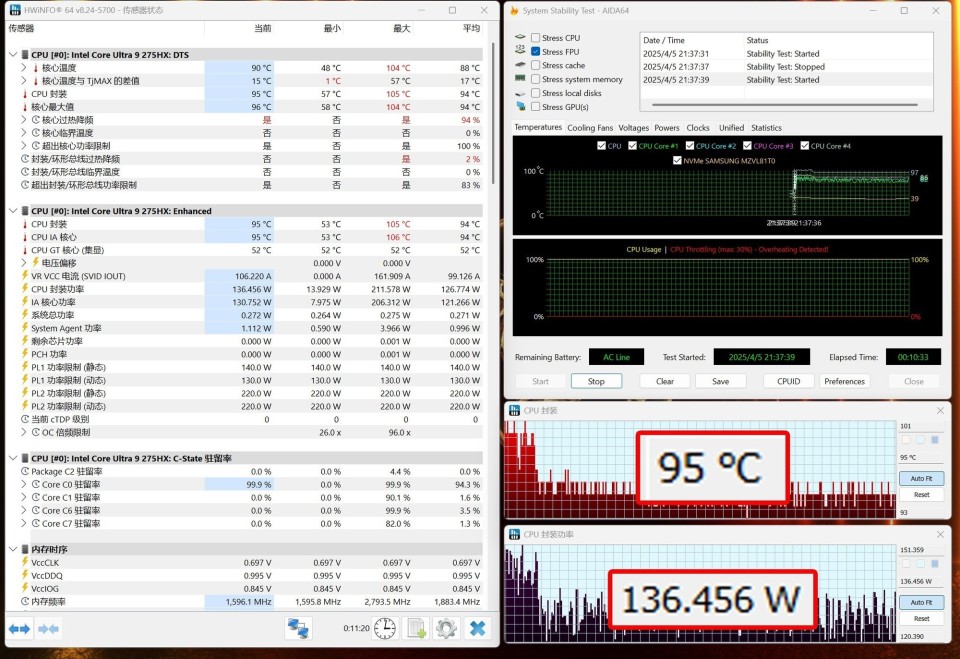
Task: Open the Statistics tab in AIDA64
Action: click(766, 128)
